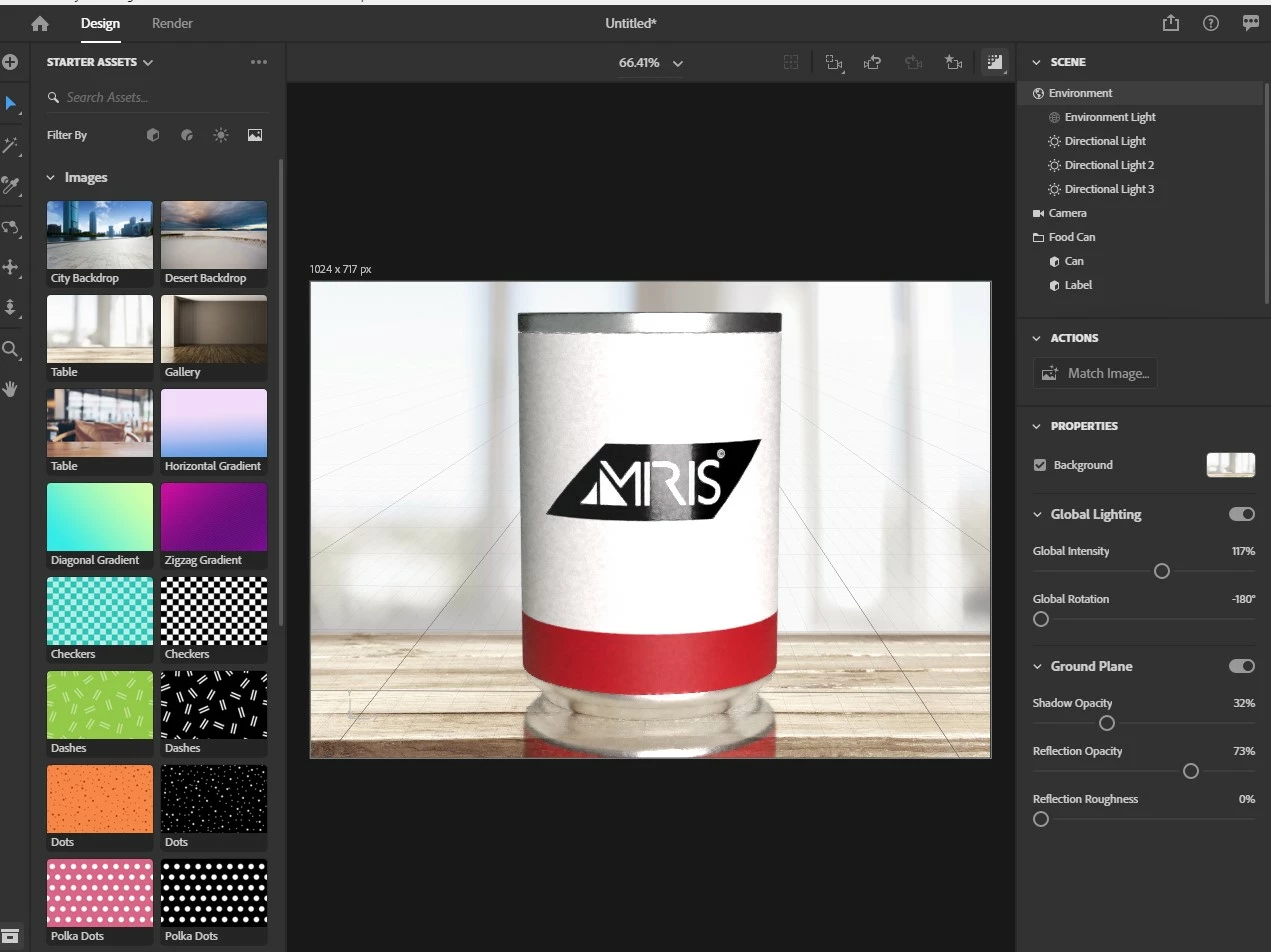This screenshot has width=1271, height=952.
Task: Pick the Sampler eyedropper tool
Action: tap(11, 185)
